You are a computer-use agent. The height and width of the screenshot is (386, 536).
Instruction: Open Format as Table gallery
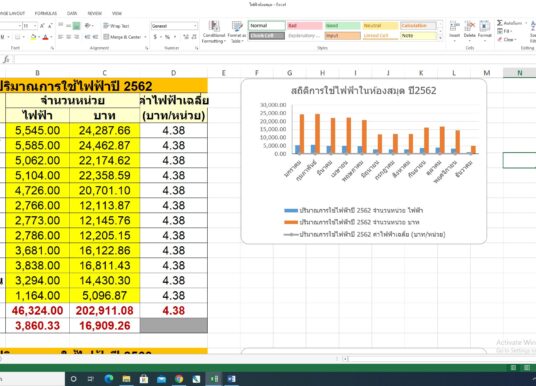[x=237, y=32]
